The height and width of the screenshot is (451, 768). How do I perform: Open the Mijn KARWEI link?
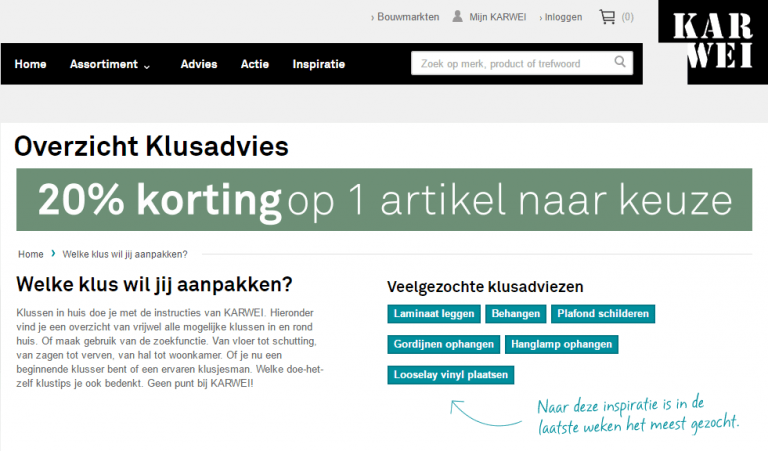(x=498, y=17)
